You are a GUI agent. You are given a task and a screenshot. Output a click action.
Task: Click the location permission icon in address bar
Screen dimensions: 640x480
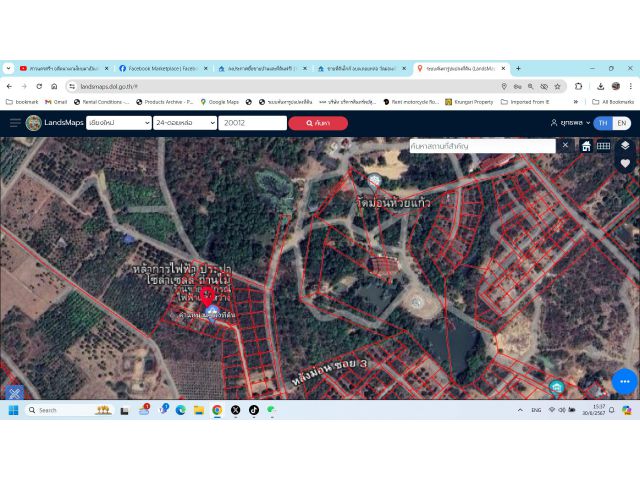click(x=504, y=87)
